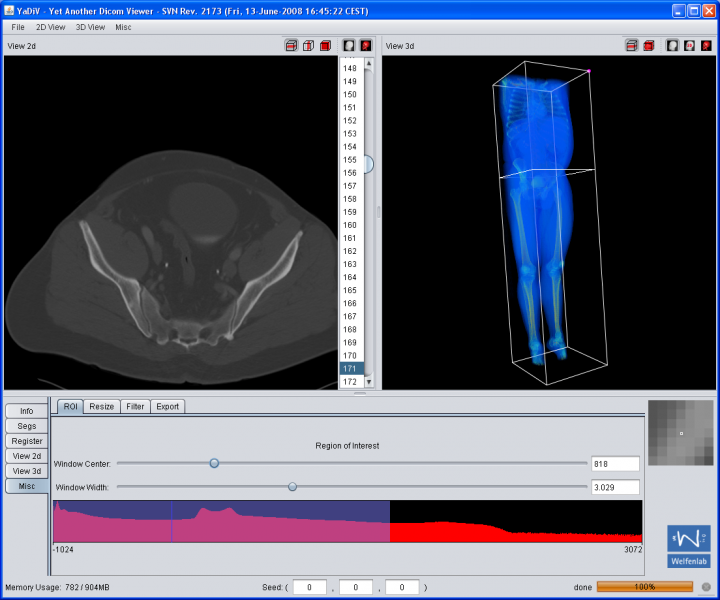Open the 2D View menu
Viewport: 720px width, 600px height.
[50, 27]
